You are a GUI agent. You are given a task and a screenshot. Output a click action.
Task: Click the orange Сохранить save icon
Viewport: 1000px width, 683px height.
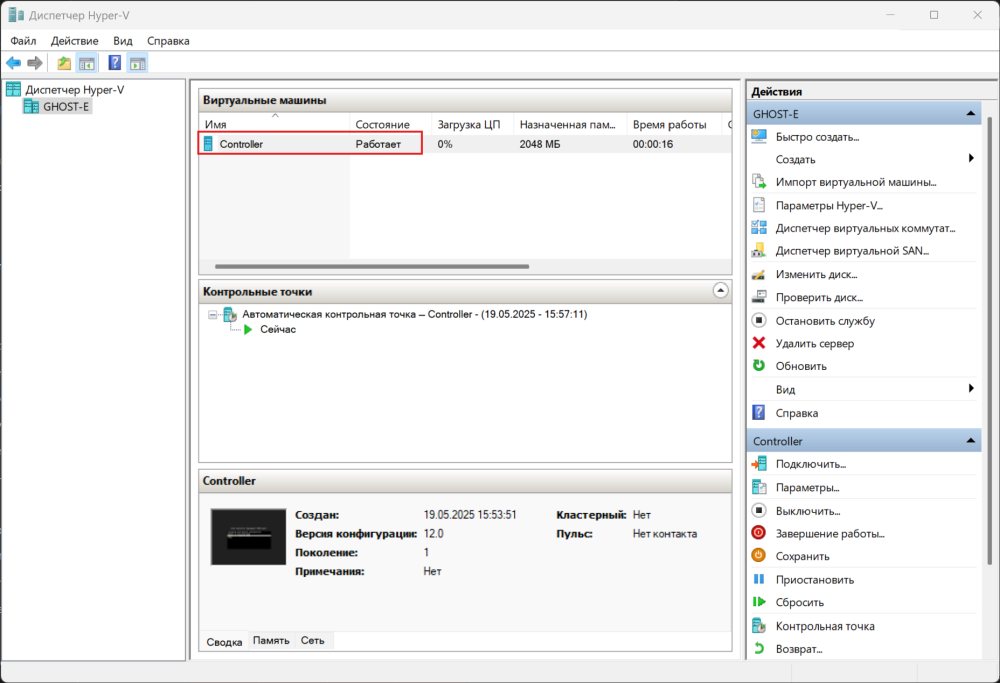[759, 555]
